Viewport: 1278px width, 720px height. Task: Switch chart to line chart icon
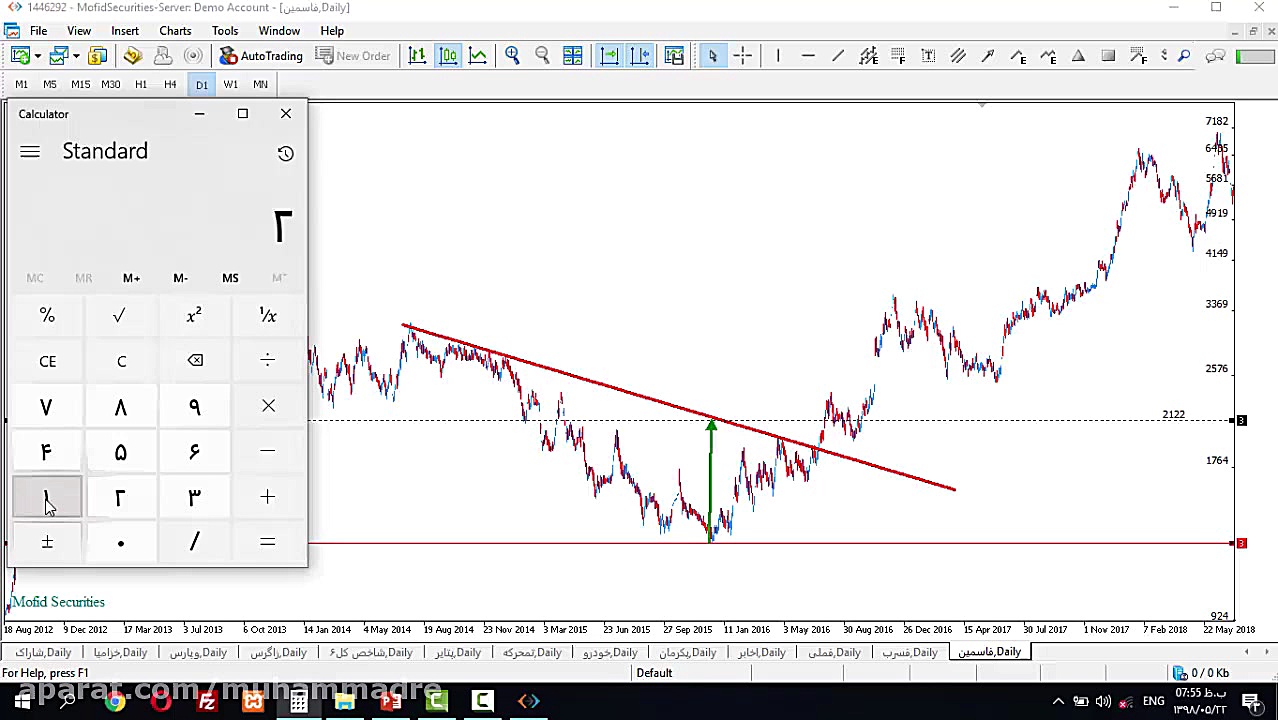coord(478,56)
